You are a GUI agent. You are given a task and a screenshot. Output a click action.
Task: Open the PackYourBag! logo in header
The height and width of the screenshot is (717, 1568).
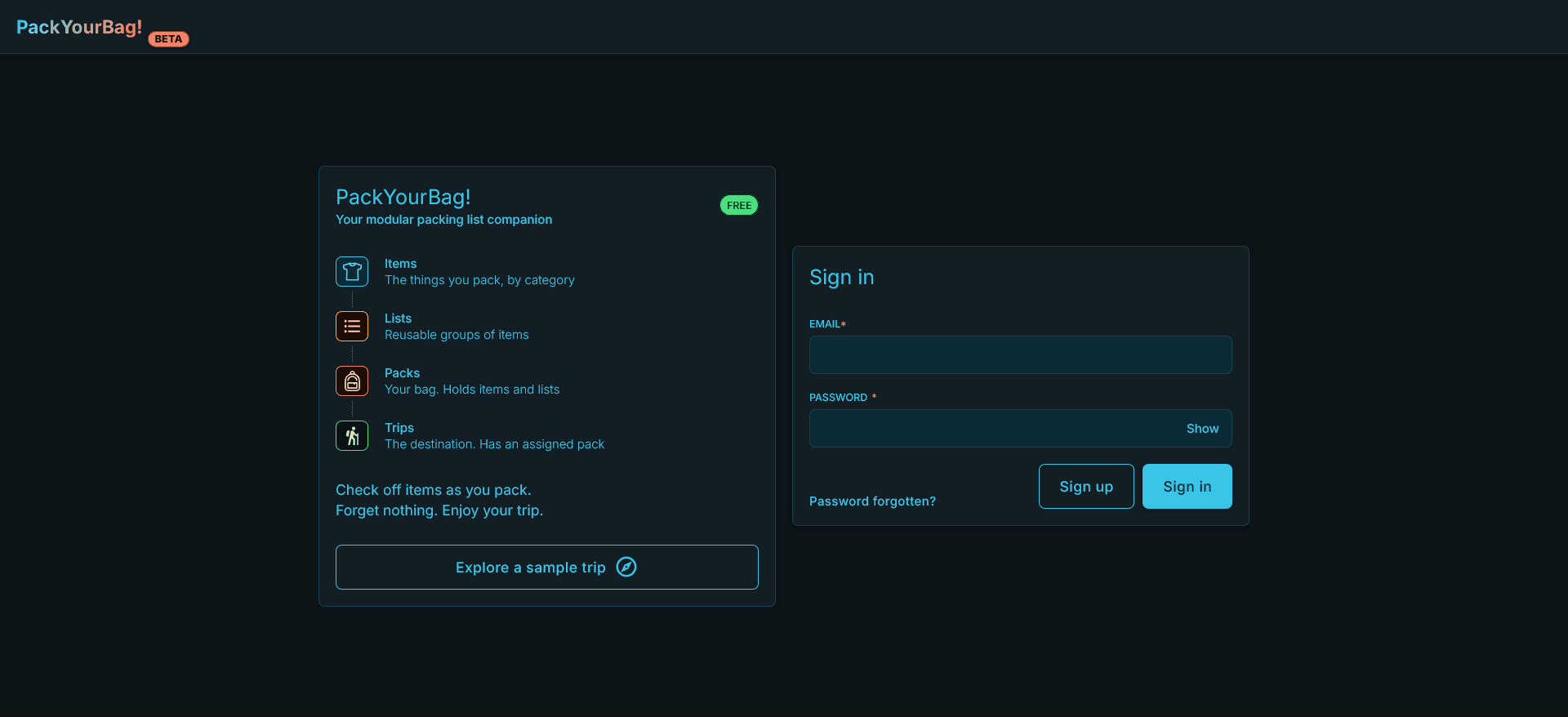(x=79, y=27)
